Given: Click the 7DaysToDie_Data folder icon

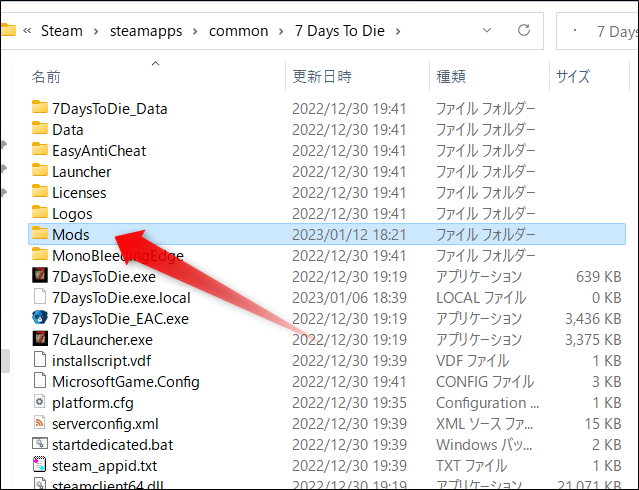Looking at the screenshot, I should click(40, 107).
